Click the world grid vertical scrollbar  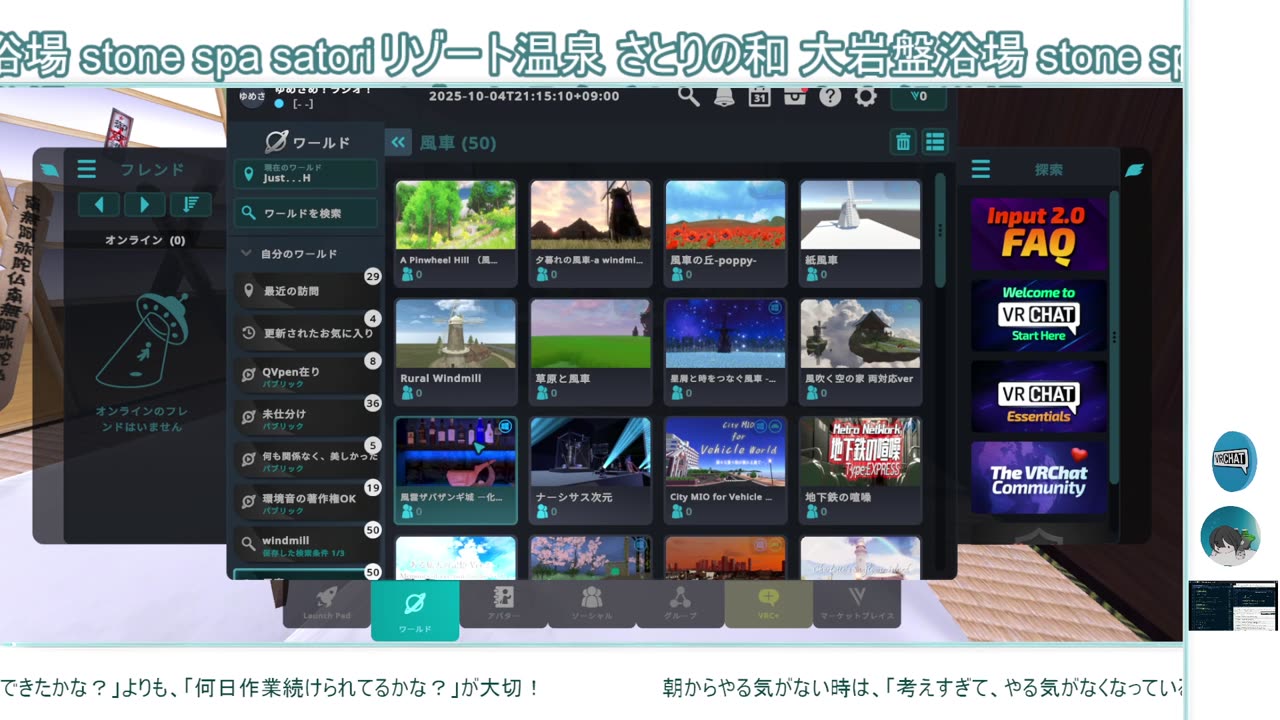[x=940, y=230]
